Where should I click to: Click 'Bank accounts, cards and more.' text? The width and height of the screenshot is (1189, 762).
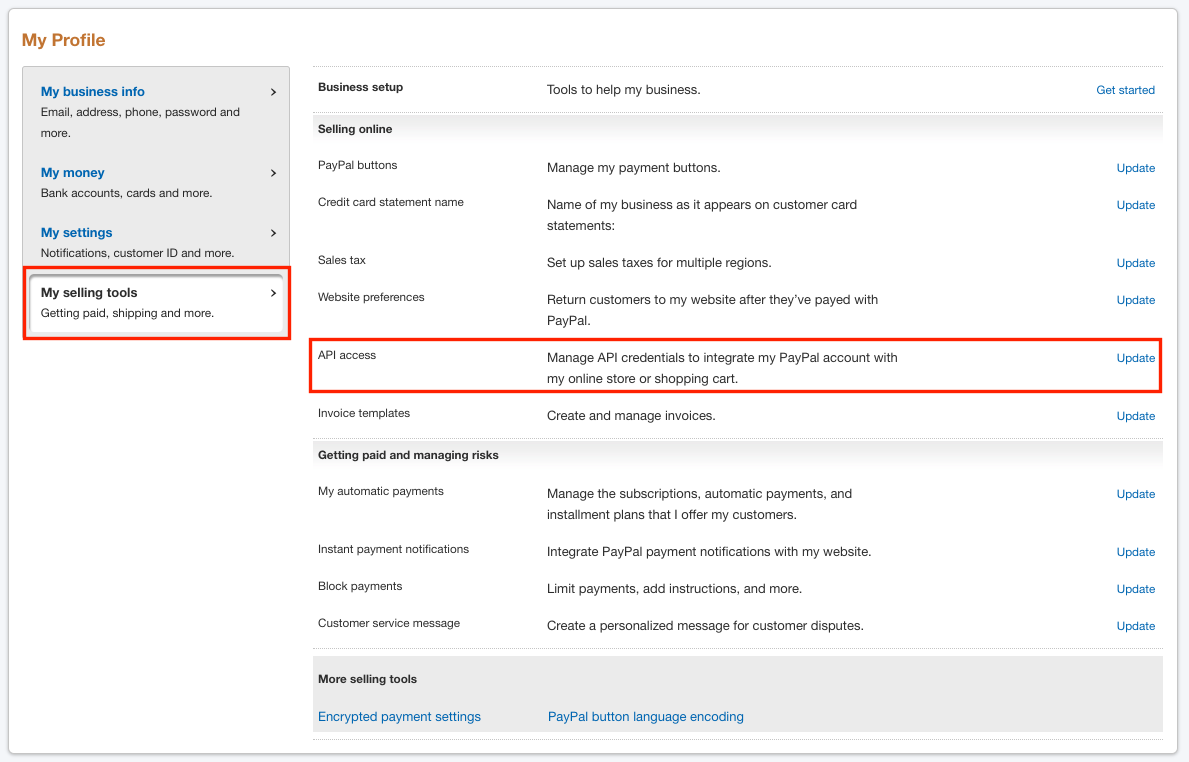127,193
